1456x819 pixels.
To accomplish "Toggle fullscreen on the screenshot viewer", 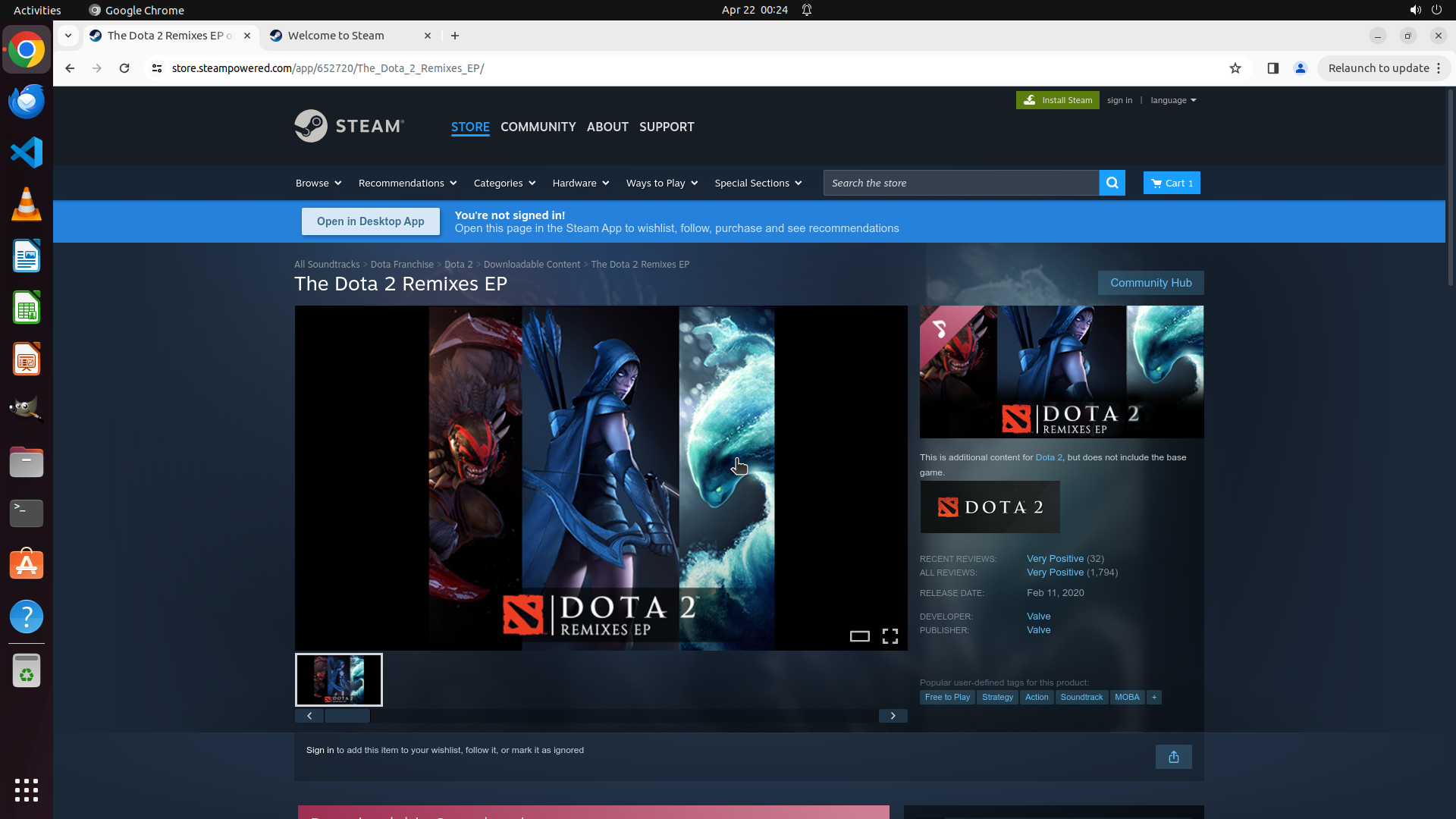I will click(890, 636).
